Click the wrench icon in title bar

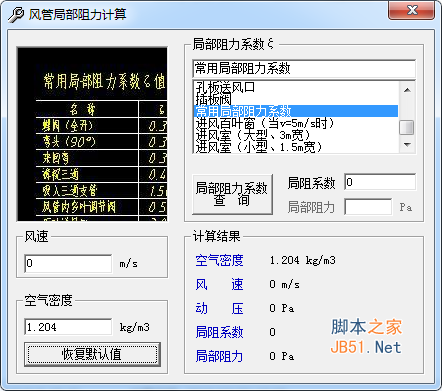[15, 15]
